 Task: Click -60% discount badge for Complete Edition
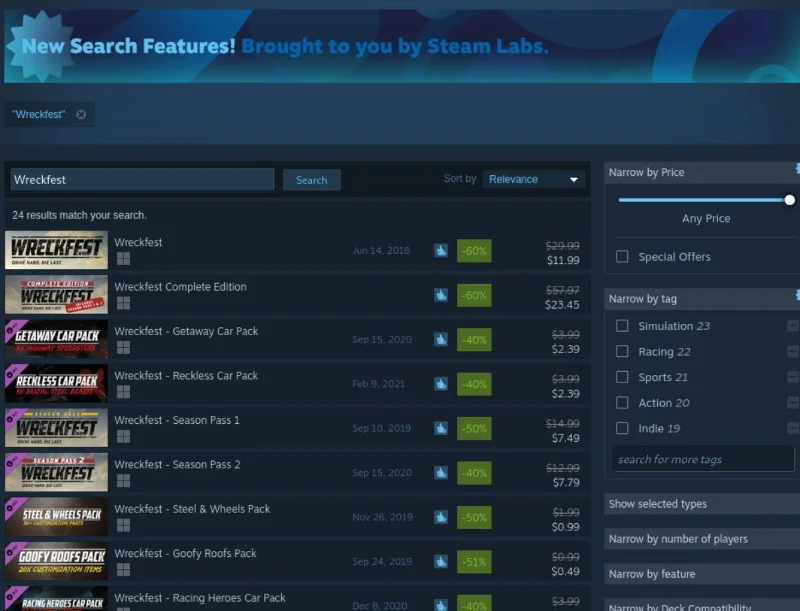point(474,295)
